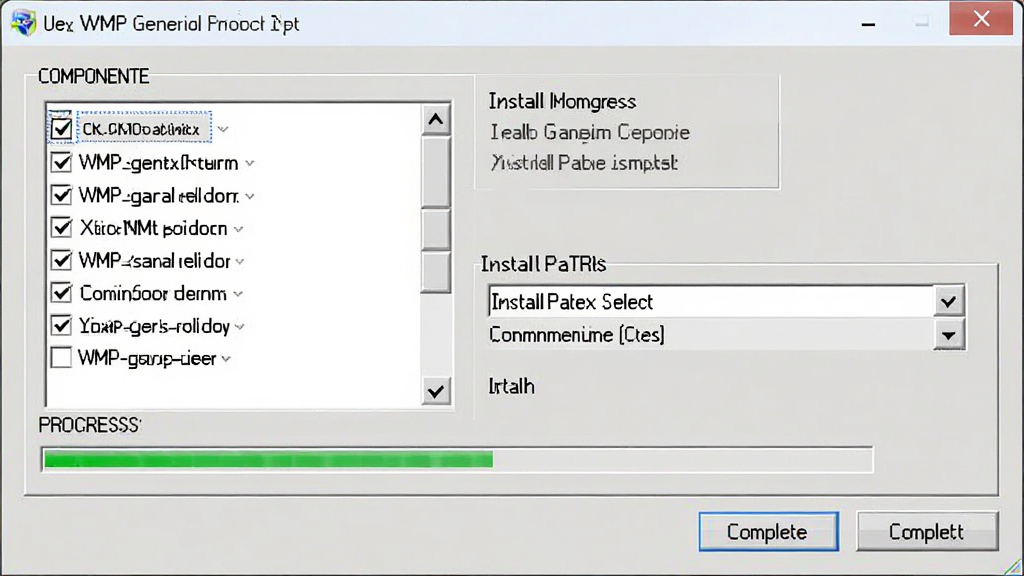This screenshot has width=1024, height=576.
Task: Open the Conmnmenime (Ctes) dropdown arrow
Action: coord(949,335)
